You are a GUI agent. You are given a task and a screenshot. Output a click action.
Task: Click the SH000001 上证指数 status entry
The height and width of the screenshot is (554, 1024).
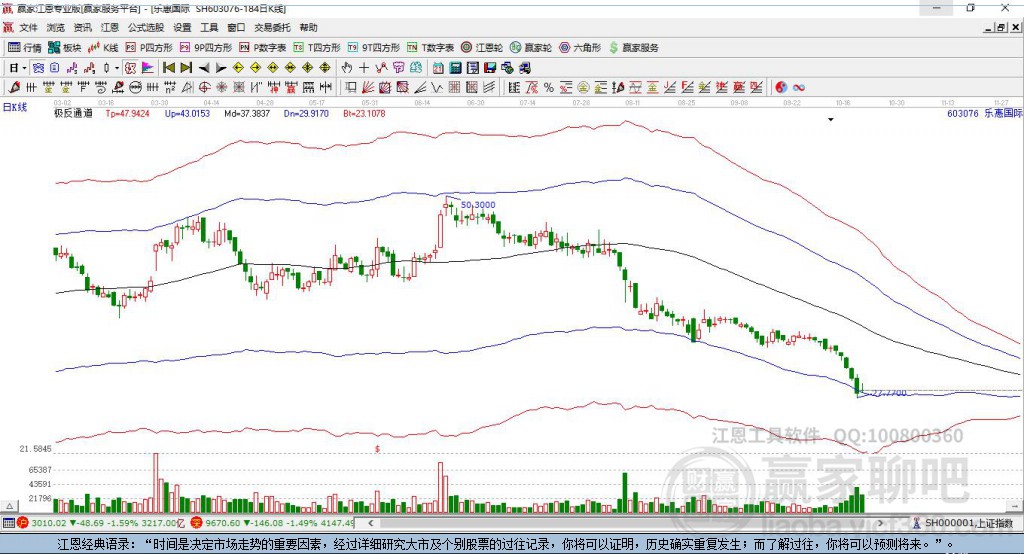tap(968, 523)
